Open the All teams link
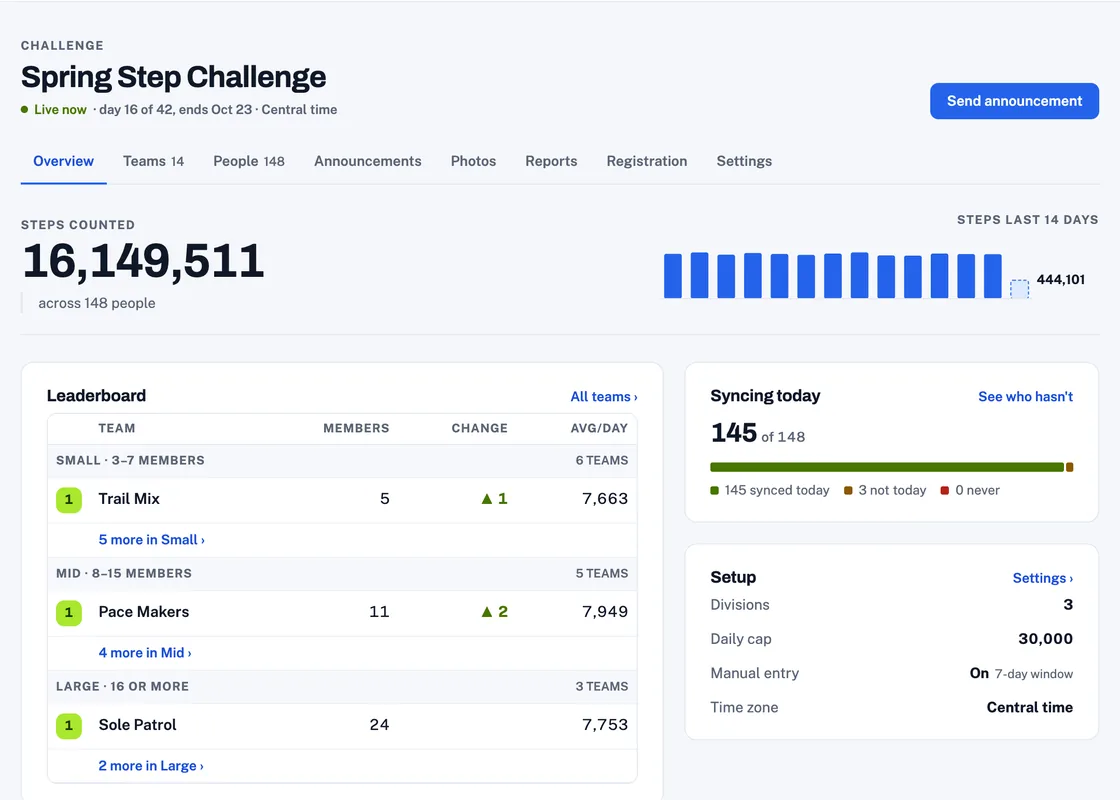This screenshot has width=1120, height=800. tap(604, 396)
